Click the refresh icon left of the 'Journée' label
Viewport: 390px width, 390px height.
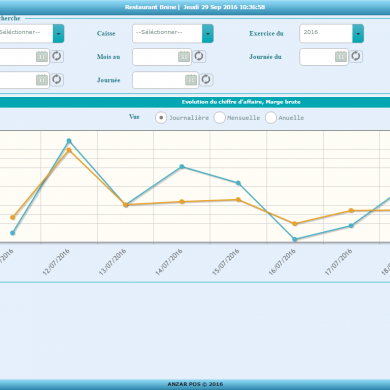pos(57,79)
